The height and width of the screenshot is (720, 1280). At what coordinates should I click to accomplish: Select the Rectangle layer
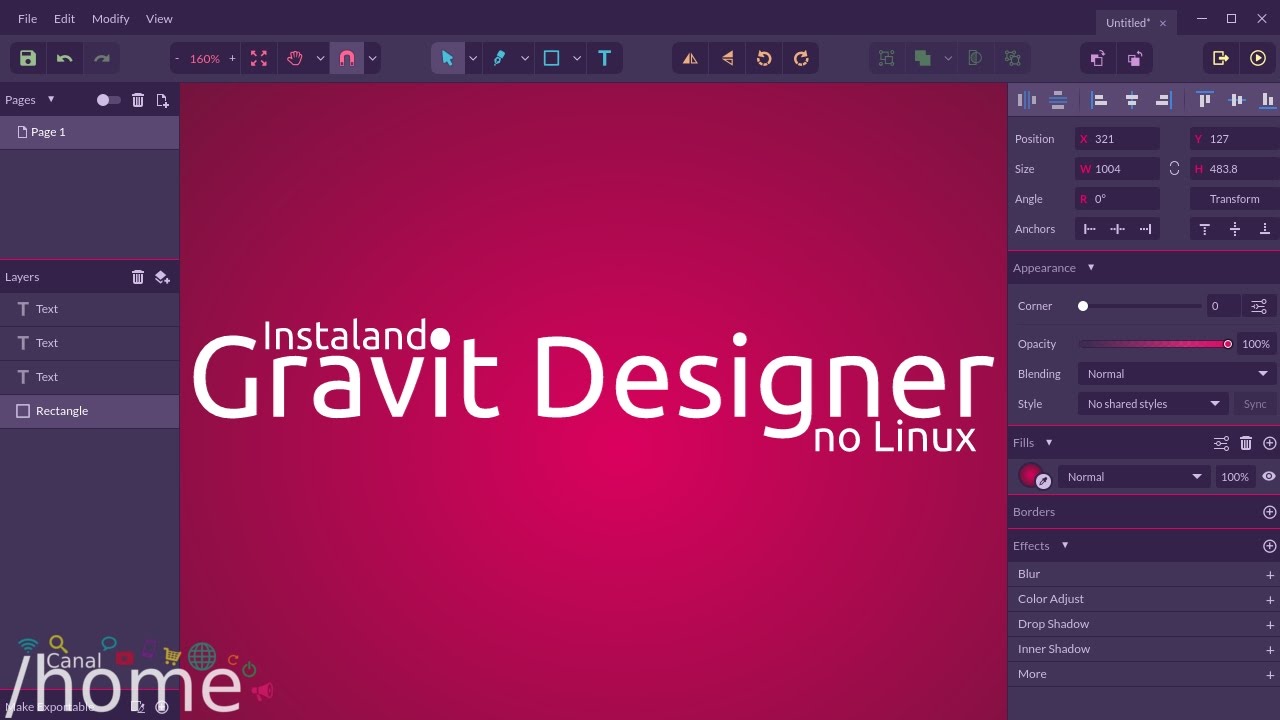tap(62, 410)
